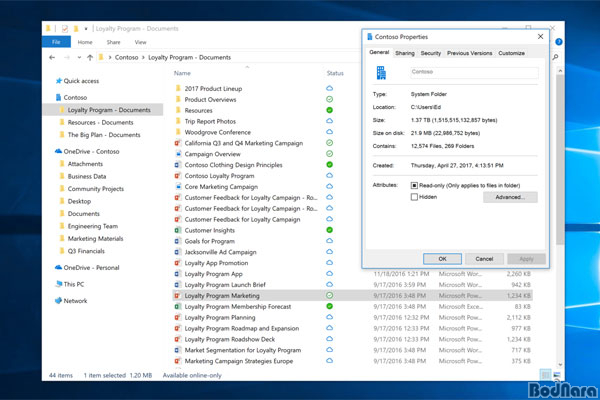Go back with the Back arrow
This screenshot has height=400, width=600.
coord(52,57)
